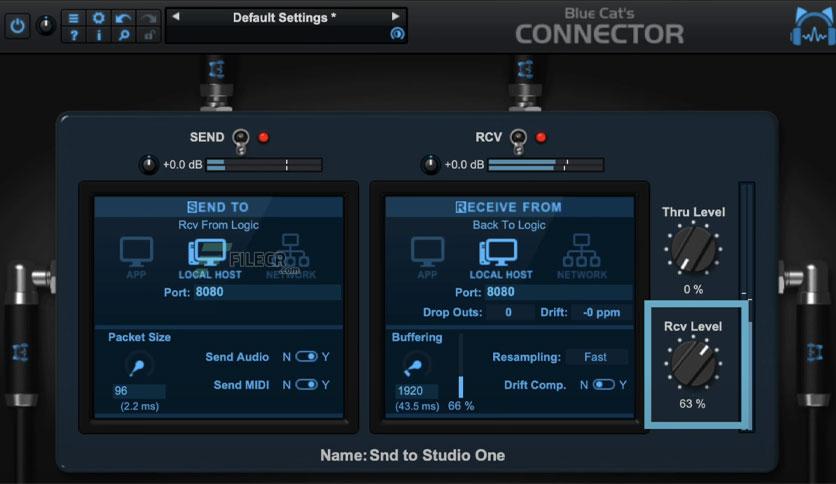Open the Resampling Fast dropdown
This screenshot has width=836, height=484.
(597, 357)
